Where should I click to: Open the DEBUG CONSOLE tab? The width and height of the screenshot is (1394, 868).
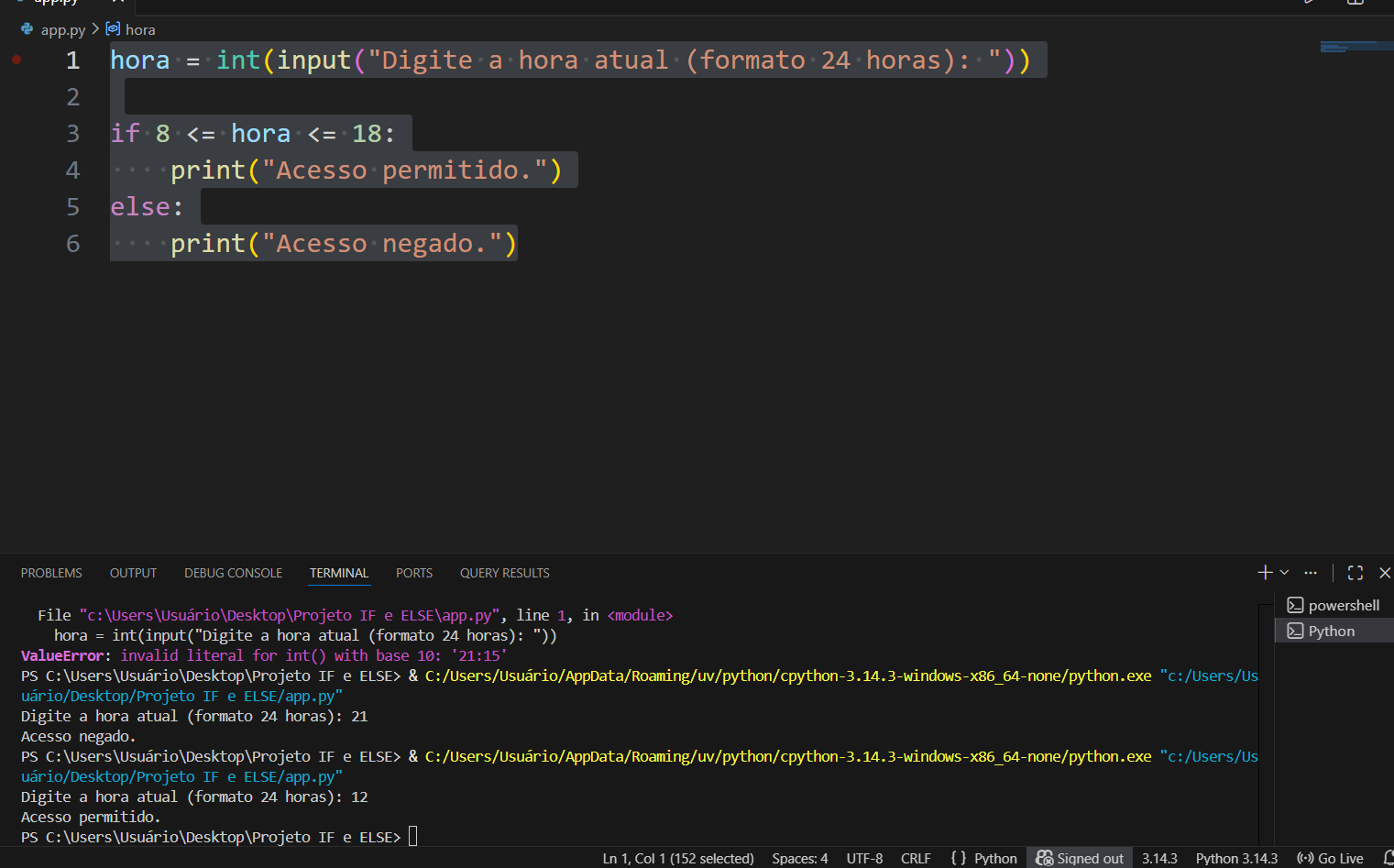coord(233,573)
